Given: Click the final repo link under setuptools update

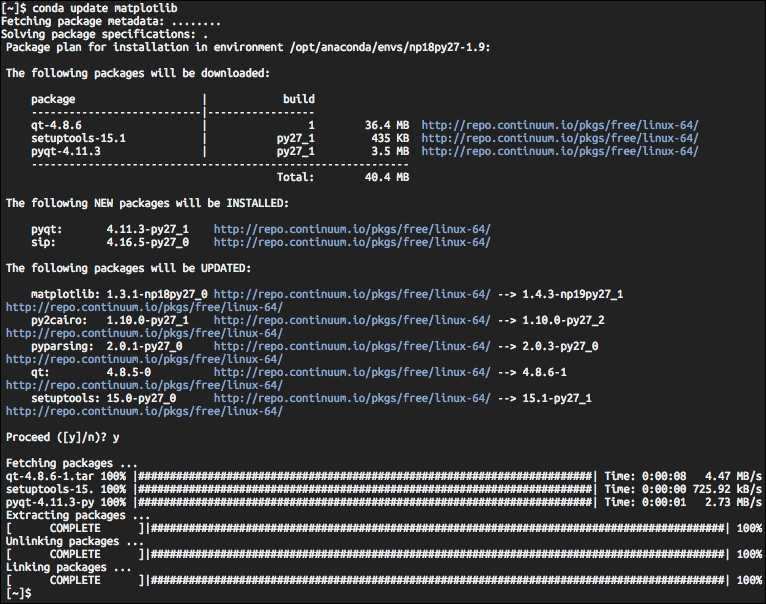Looking at the screenshot, I should (x=144, y=411).
